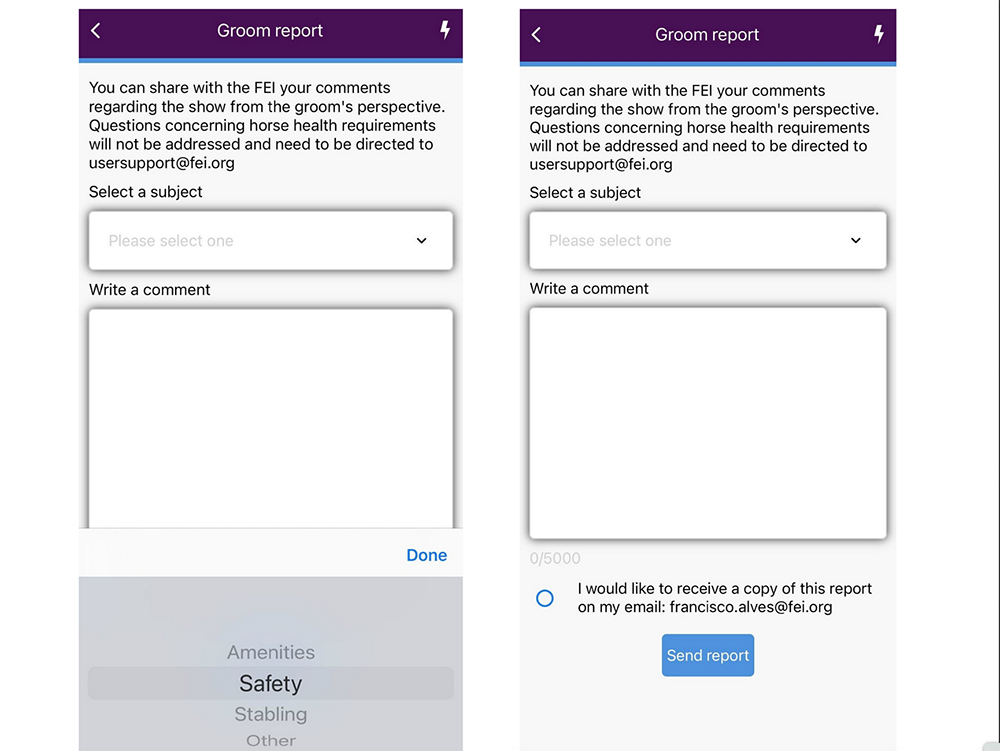Viewport: 1000px width, 751px height.
Task: Tap right 'Groom report' header title
Action: (x=707, y=34)
